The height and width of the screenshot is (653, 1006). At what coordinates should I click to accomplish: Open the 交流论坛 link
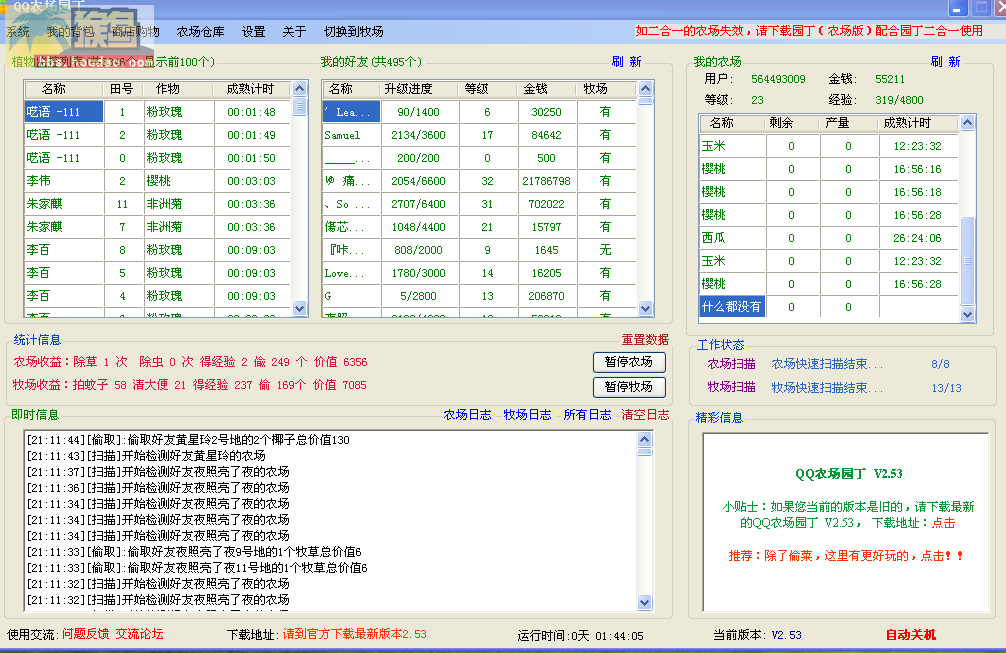[x=139, y=634]
